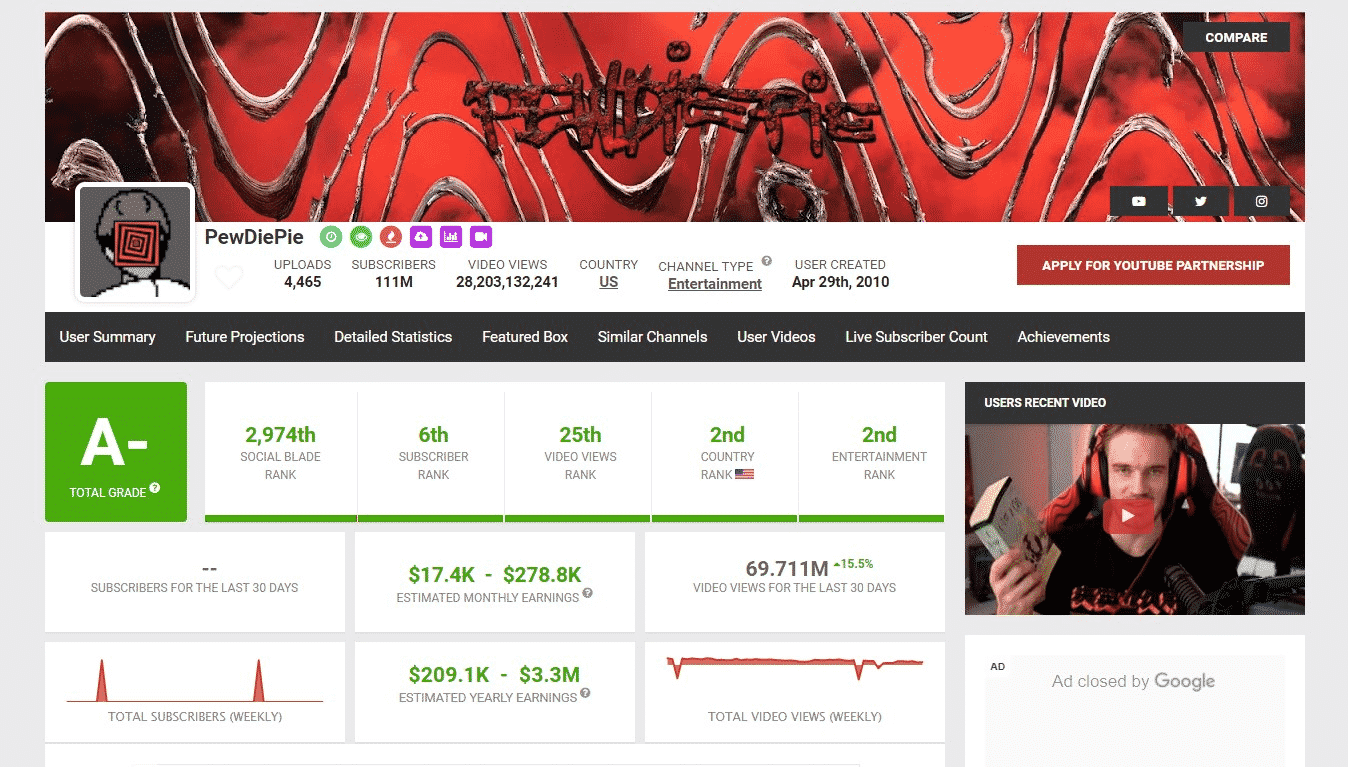Click the Total Subscribers weekly chart
The image size is (1348, 767).
pos(195,681)
